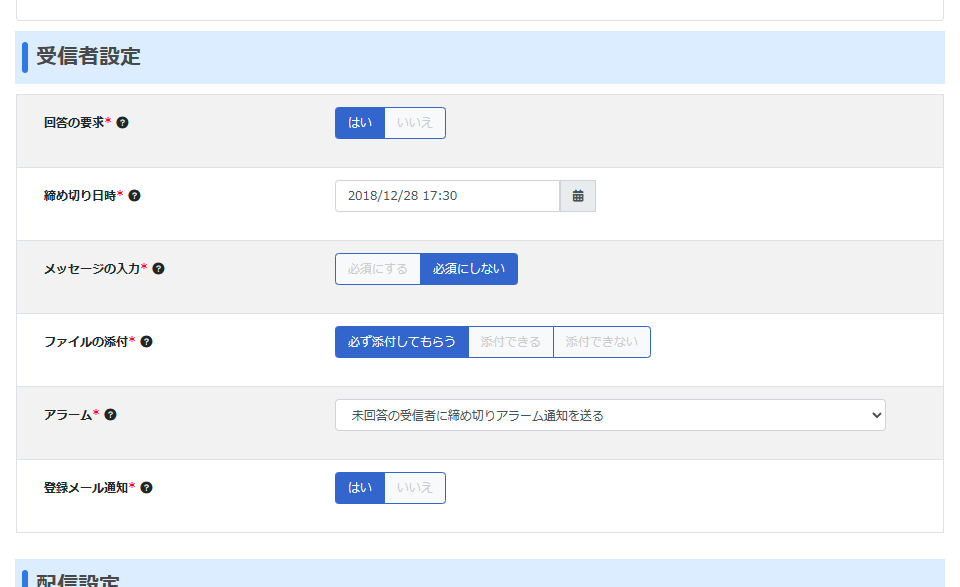This screenshot has height=587, width=960.
Task: Set 登録メール通知 to はい
Action: (x=360, y=488)
